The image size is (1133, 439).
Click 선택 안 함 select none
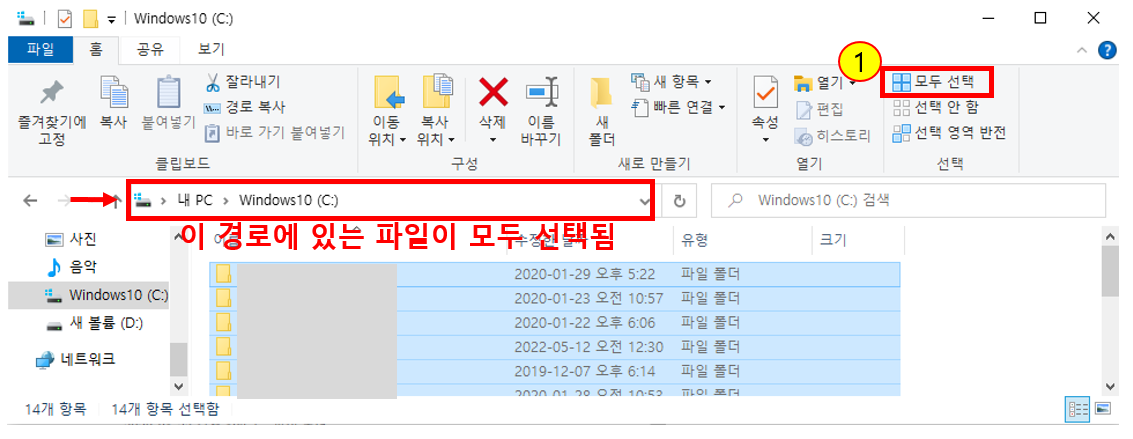point(936,108)
